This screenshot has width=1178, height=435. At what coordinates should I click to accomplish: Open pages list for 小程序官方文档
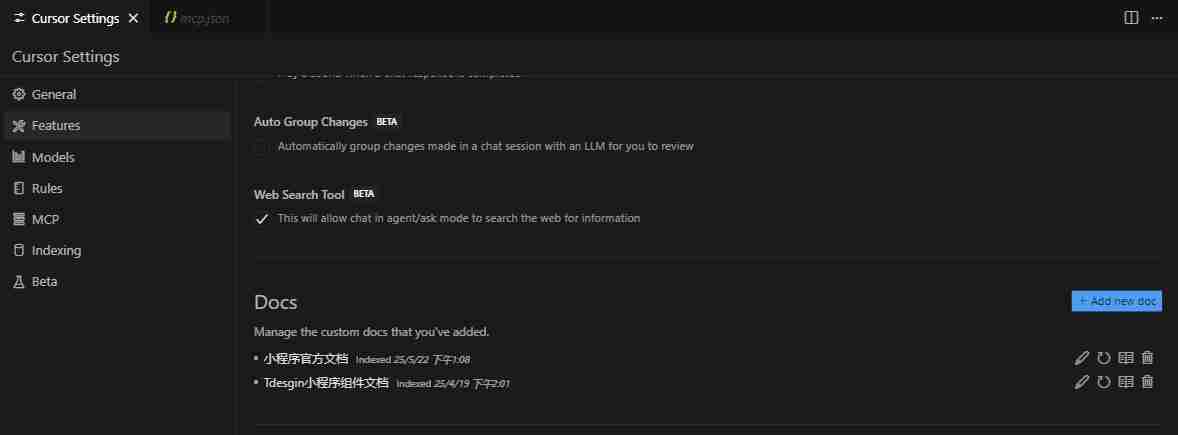pos(1125,358)
